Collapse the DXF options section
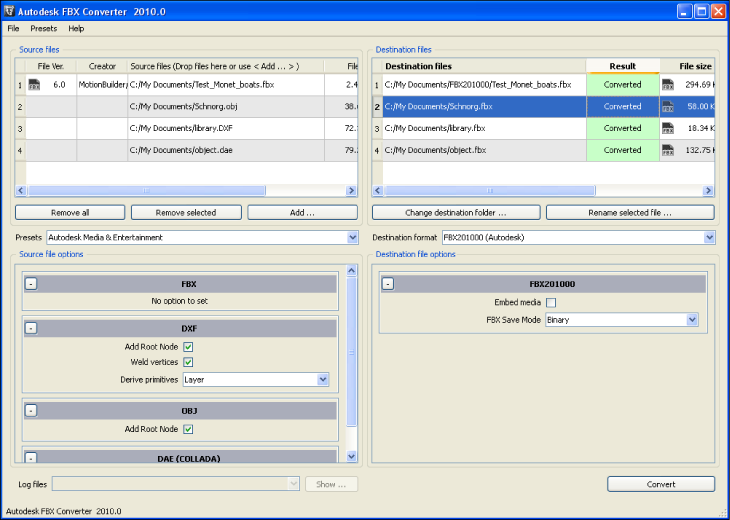730x520 pixels. tap(31, 328)
